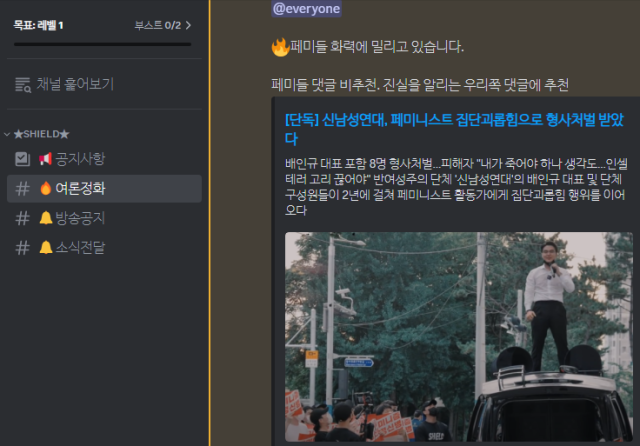Click the hash icon of the 방송공지 channel
This screenshot has width=640, height=446.
(22, 218)
